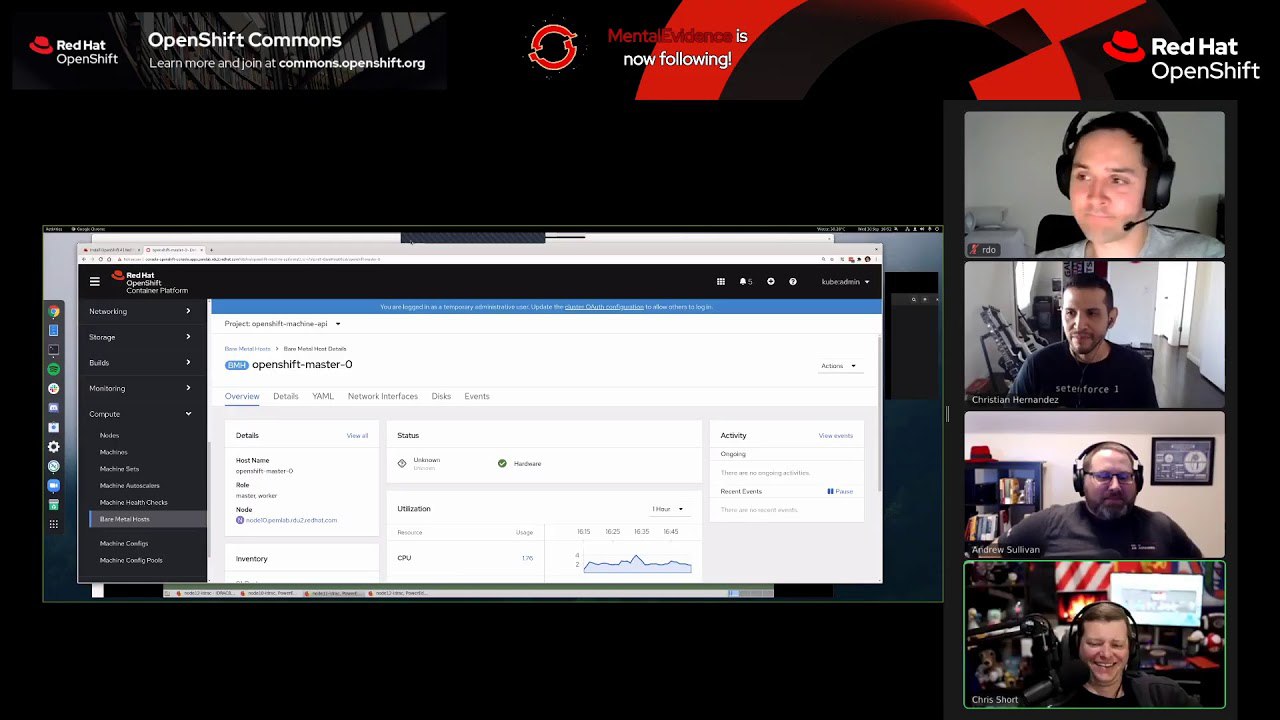Switch to the Overview tab
Screen dimensions: 1280x720
[x=242, y=396]
